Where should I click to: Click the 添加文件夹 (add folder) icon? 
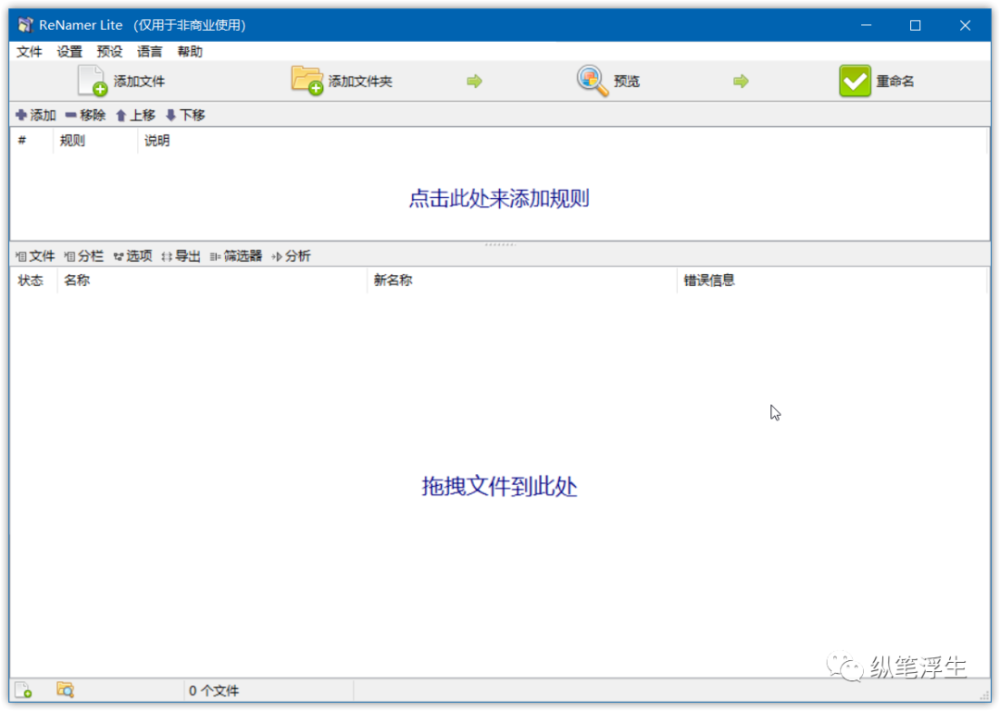point(307,81)
